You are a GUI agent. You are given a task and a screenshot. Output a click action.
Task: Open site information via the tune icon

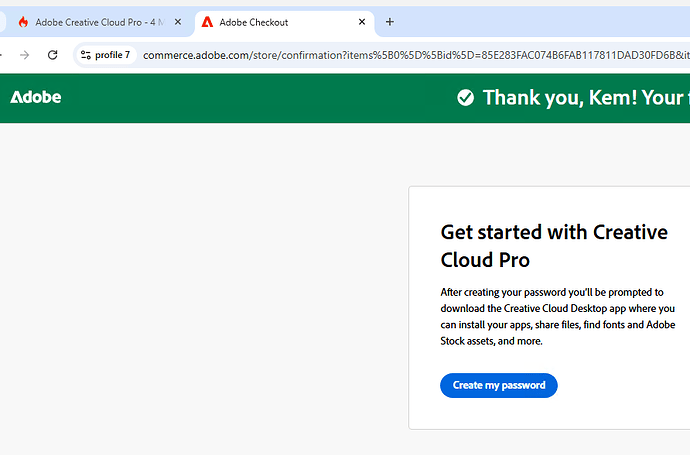click(86, 55)
